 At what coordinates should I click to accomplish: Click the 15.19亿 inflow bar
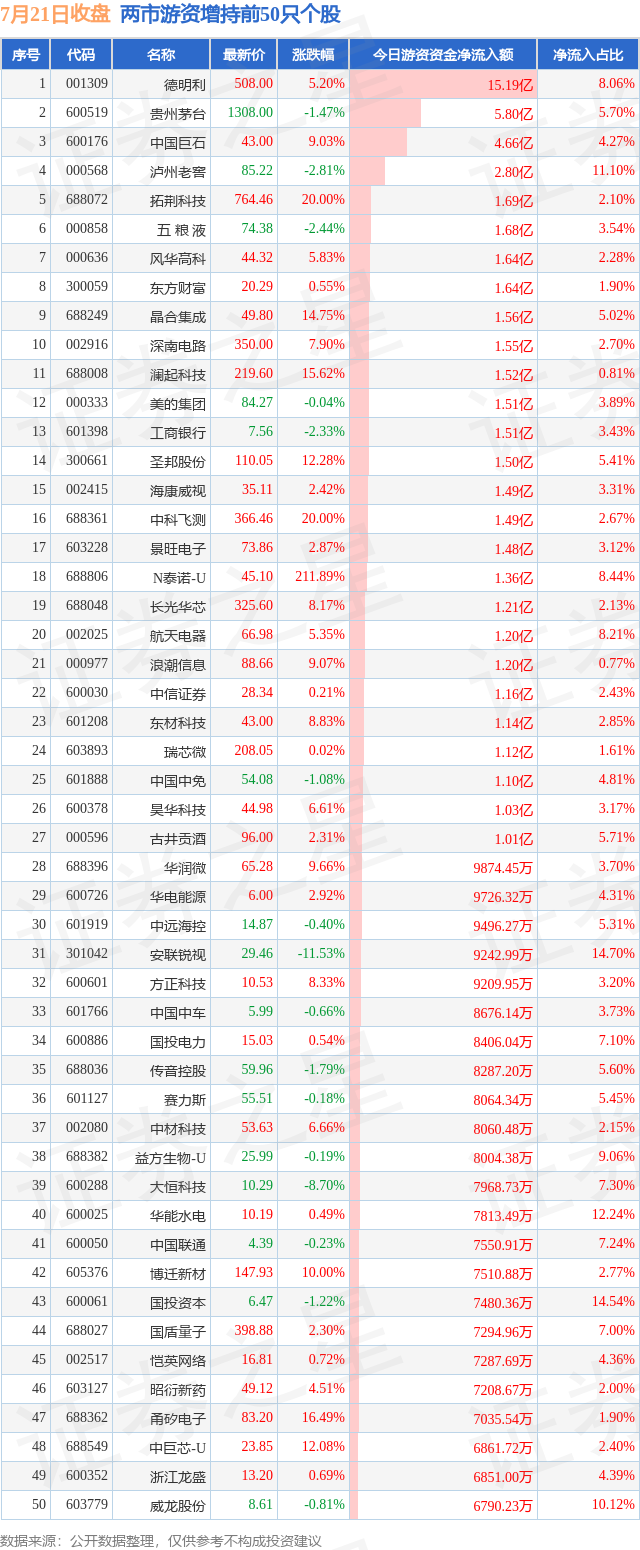(443, 85)
